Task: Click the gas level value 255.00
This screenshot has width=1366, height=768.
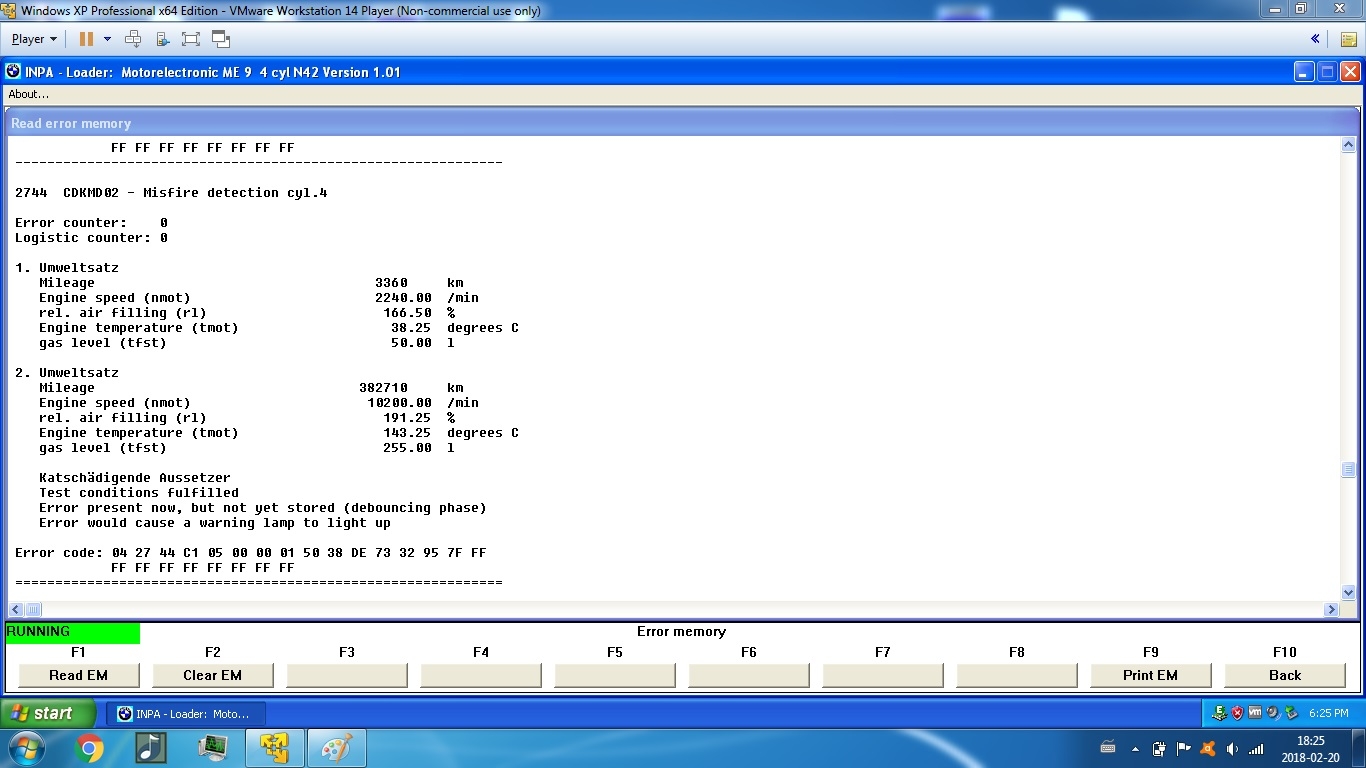Action: (x=407, y=448)
